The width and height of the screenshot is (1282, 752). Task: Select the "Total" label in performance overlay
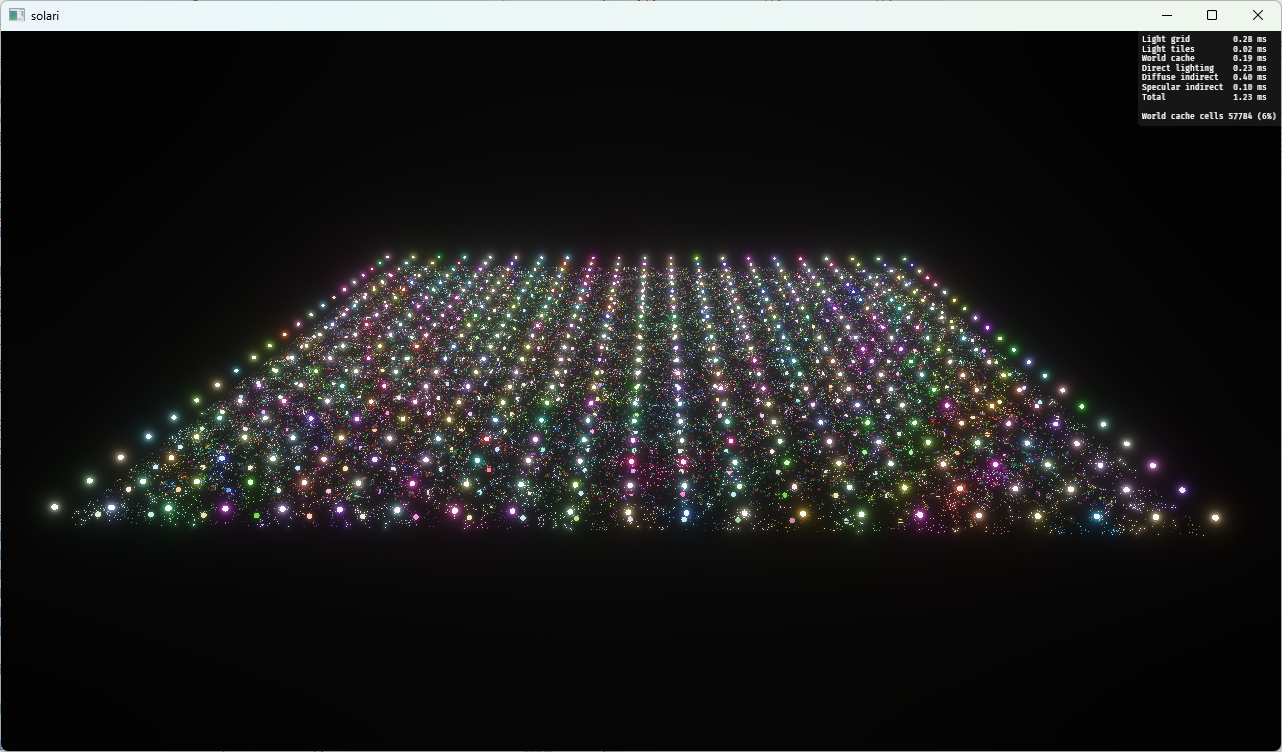point(1154,97)
